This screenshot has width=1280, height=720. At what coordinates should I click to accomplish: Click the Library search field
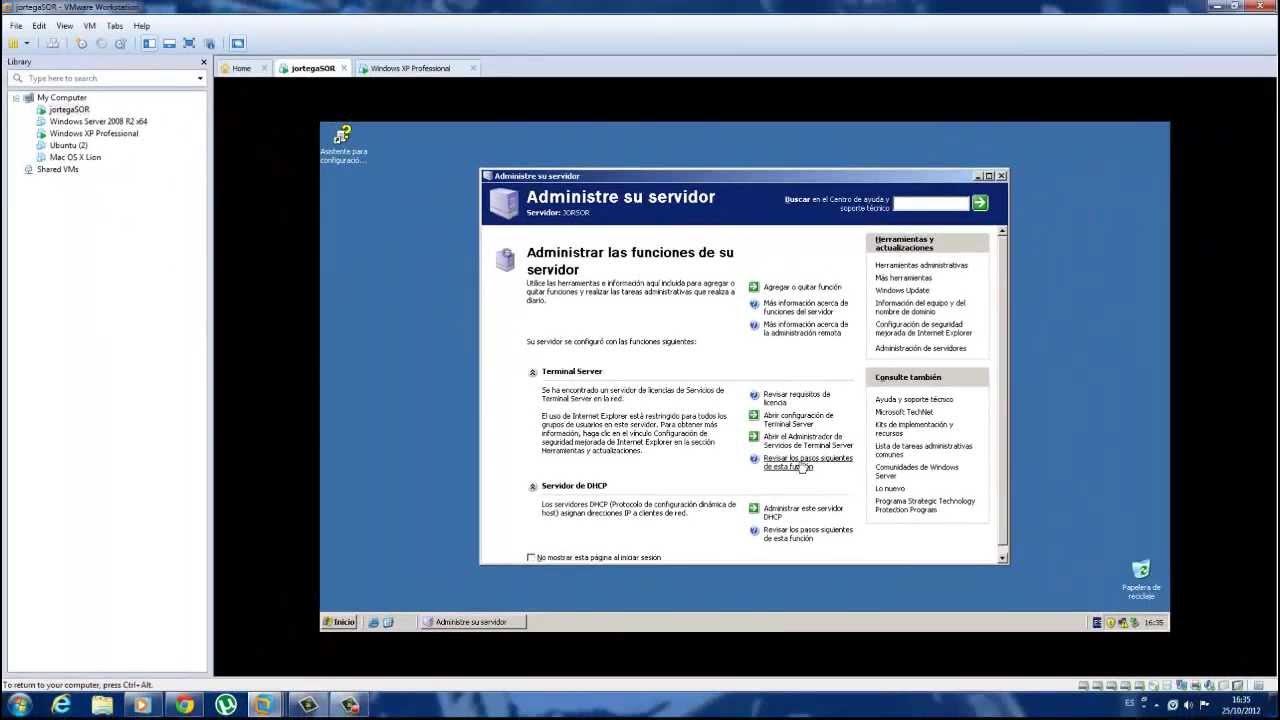(108, 78)
